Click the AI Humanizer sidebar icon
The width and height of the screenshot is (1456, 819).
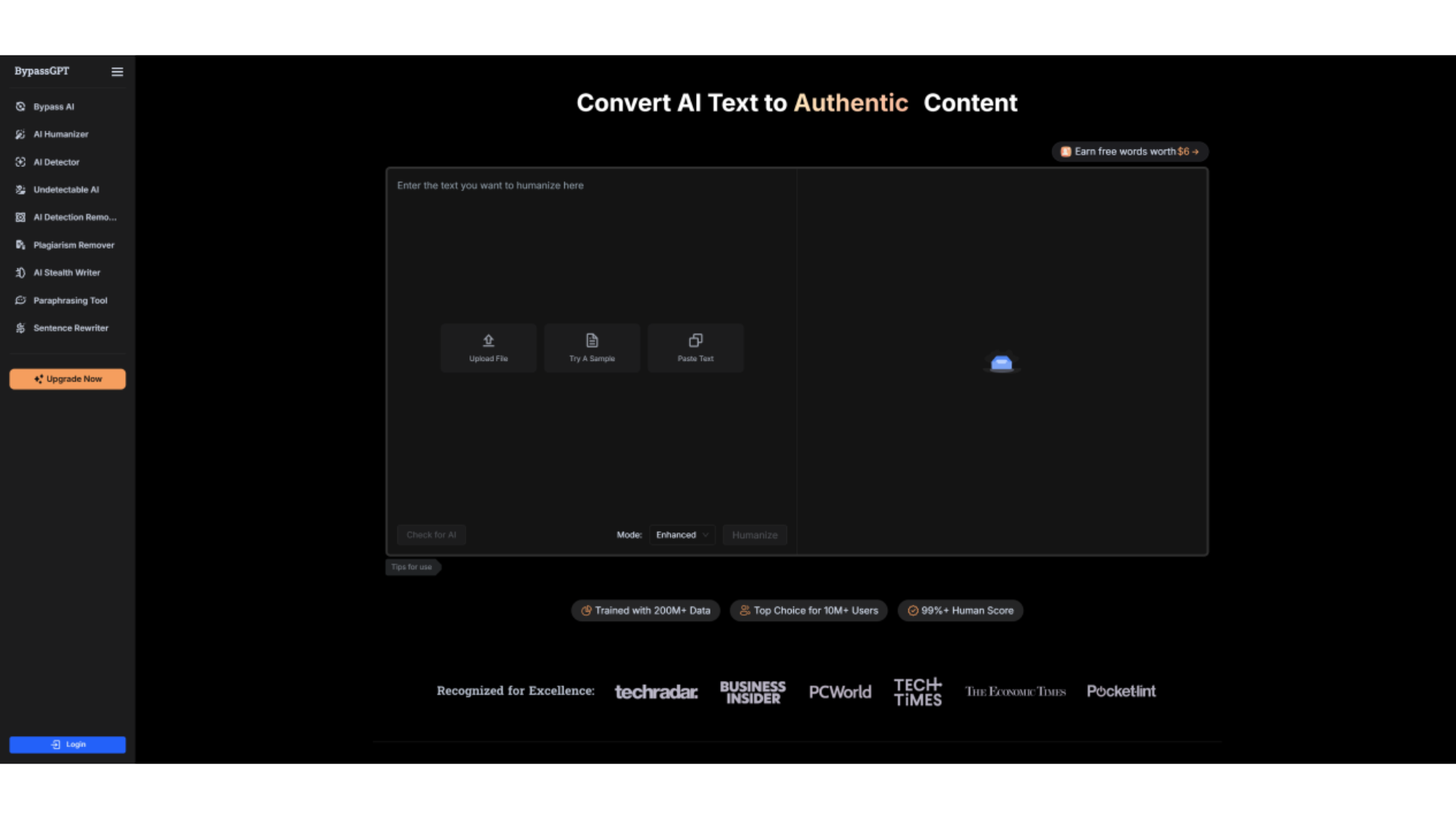pos(20,134)
